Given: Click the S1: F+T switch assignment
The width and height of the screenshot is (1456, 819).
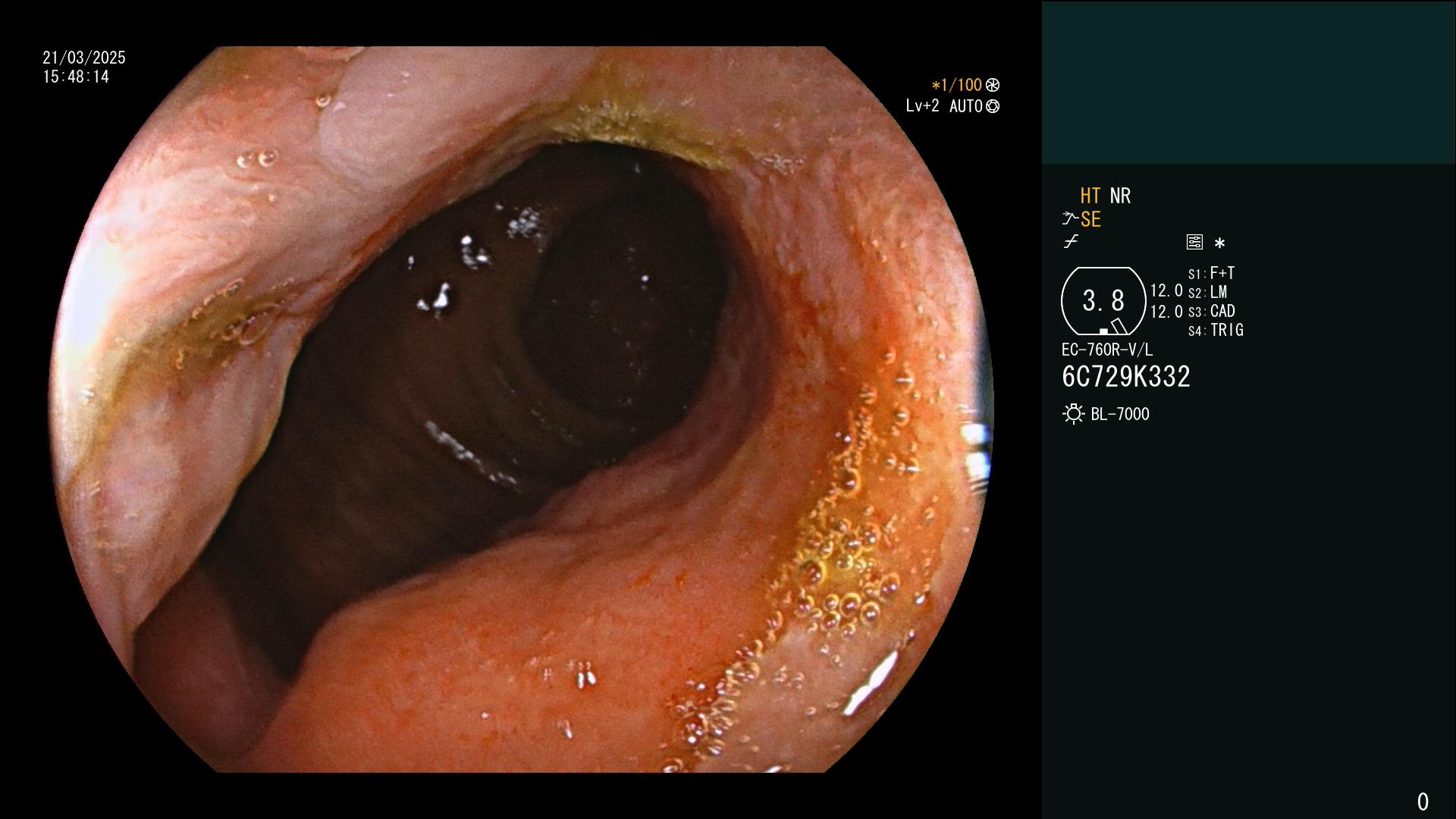Looking at the screenshot, I should tap(1211, 273).
